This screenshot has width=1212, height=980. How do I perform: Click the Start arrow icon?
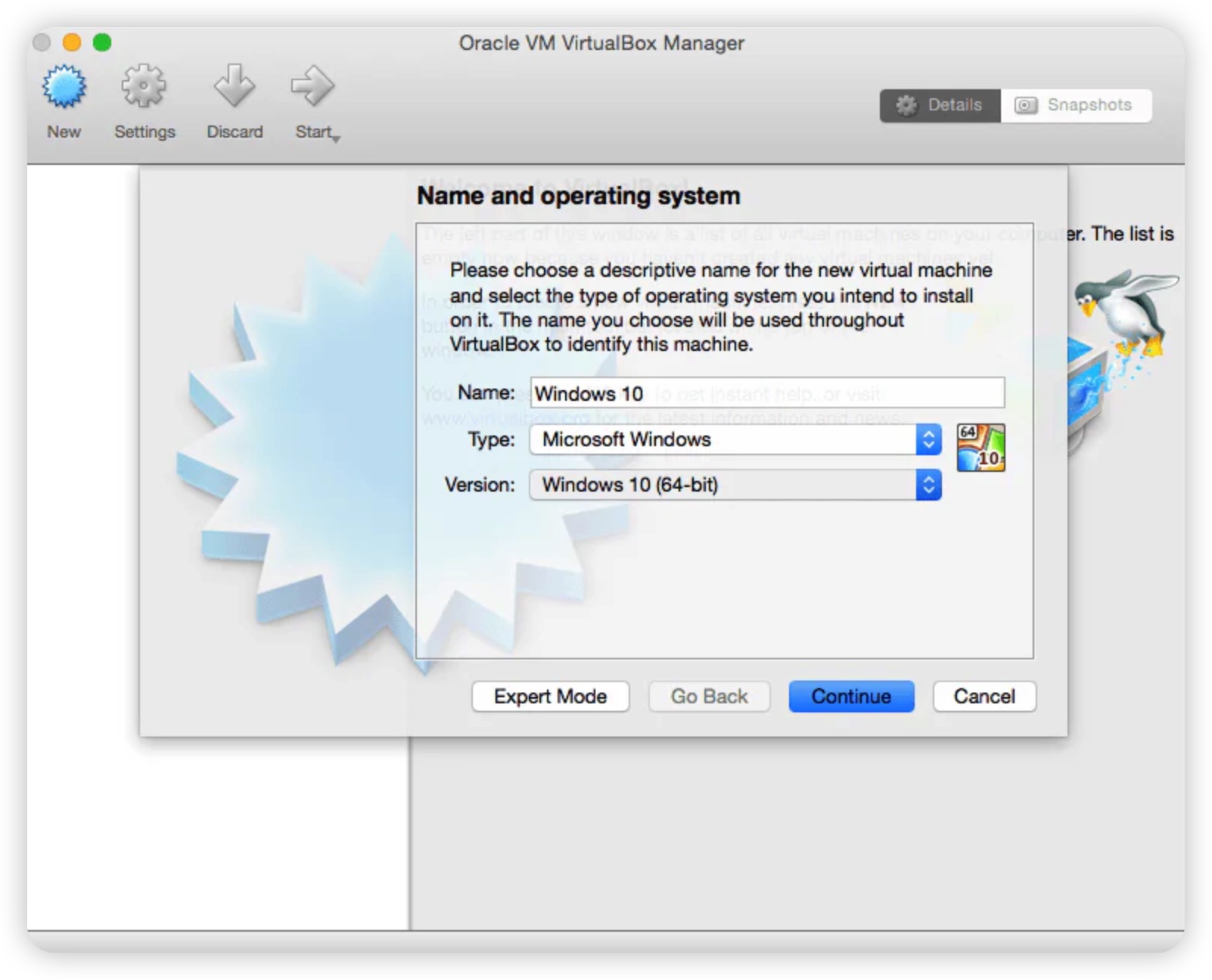click(312, 86)
